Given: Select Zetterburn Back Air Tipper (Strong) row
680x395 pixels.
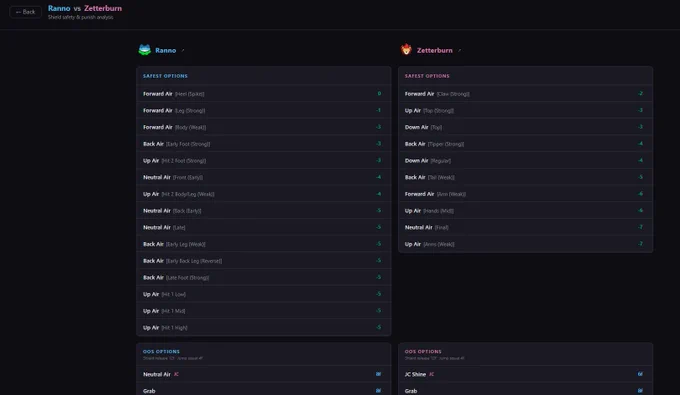Looking at the screenshot, I should coord(526,144).
